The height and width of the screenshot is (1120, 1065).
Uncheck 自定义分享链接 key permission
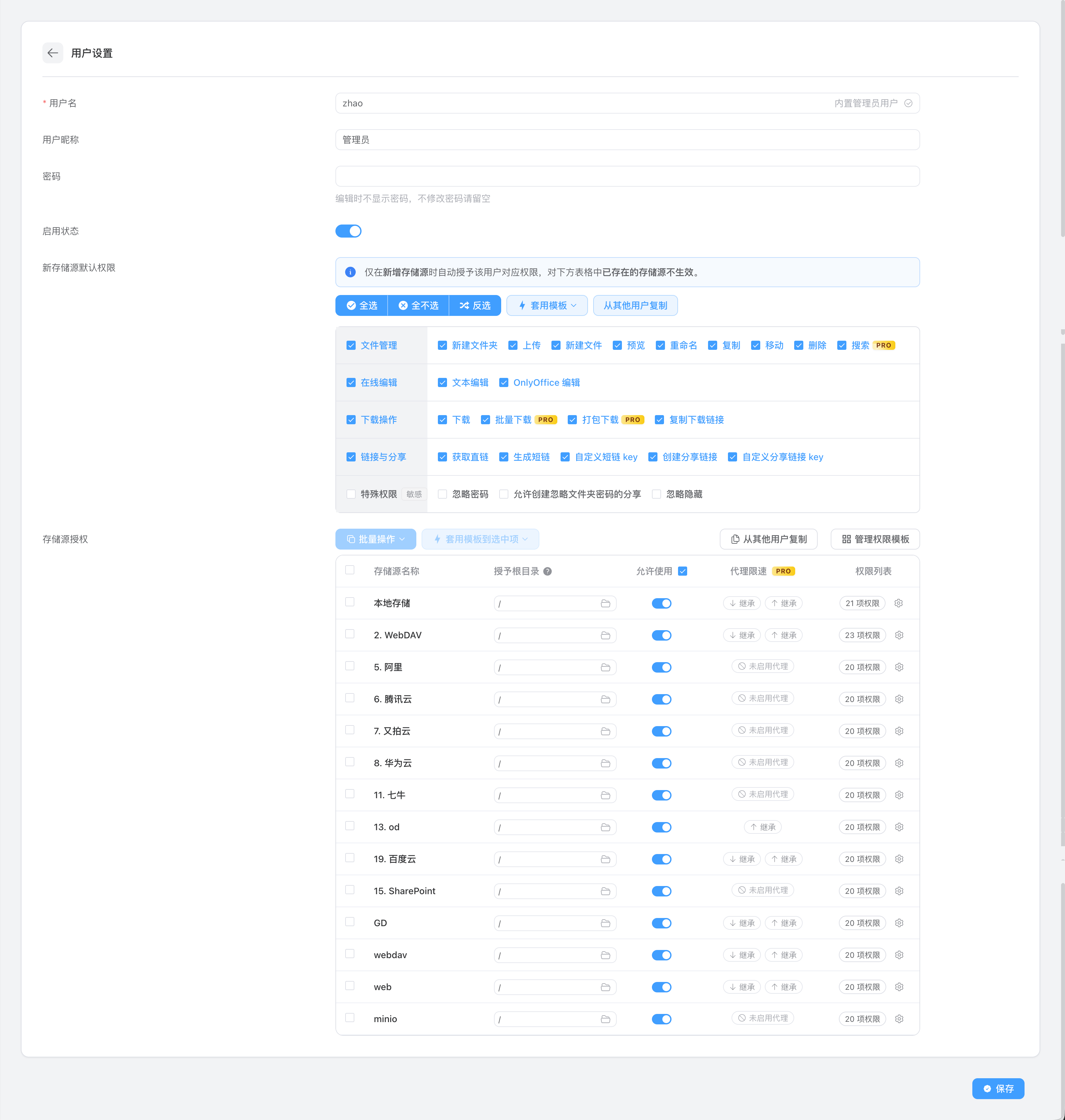[732, 457]
